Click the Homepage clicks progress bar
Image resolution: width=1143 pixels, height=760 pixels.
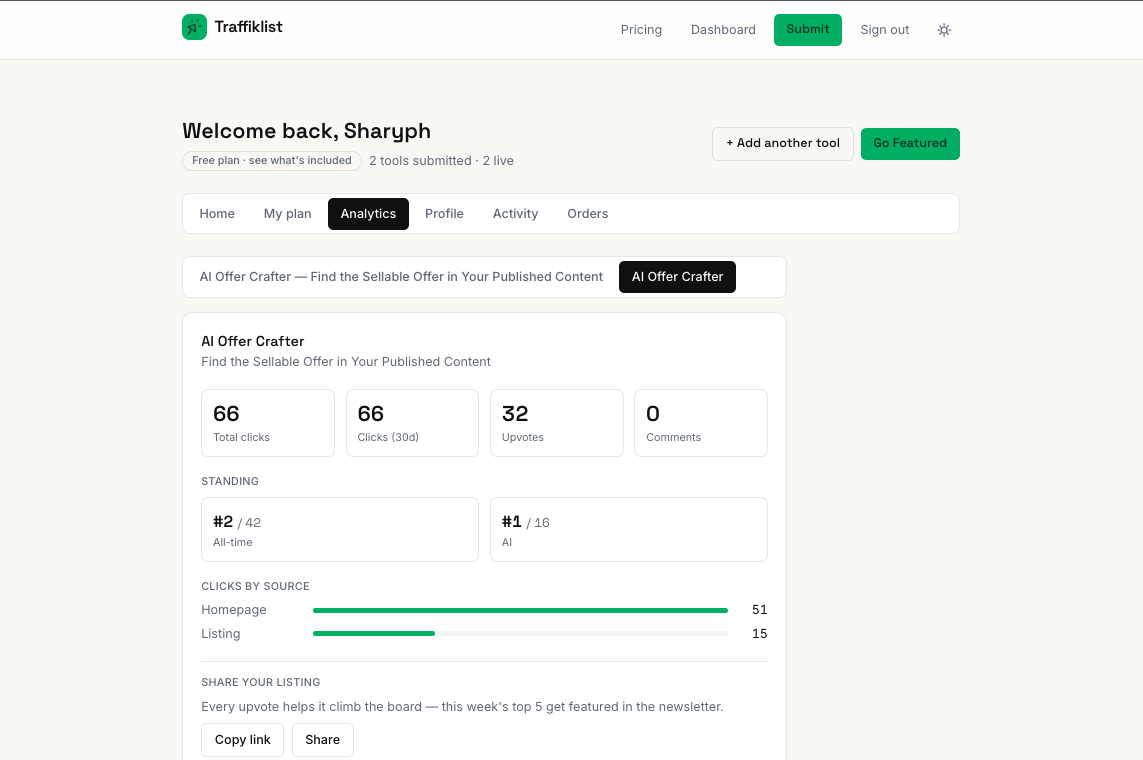[x=520, y=610]
